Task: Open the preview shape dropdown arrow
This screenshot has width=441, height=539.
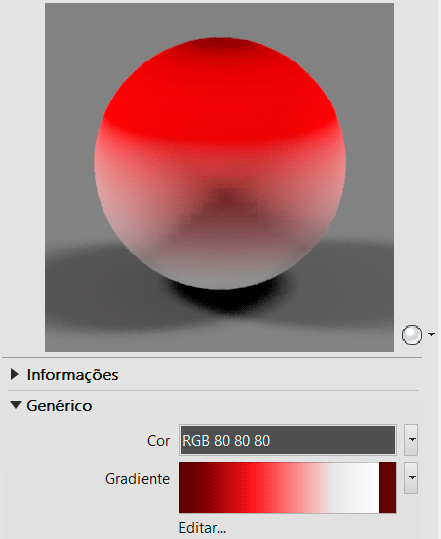Action: pos(431,334)
